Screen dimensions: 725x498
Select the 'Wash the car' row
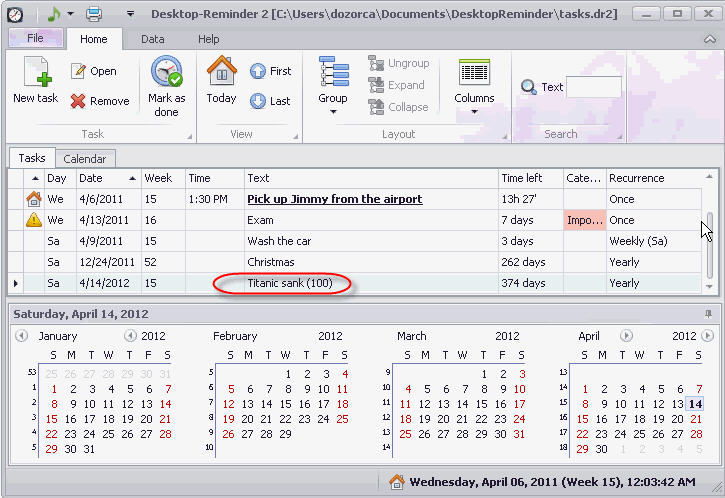point(354,241)
